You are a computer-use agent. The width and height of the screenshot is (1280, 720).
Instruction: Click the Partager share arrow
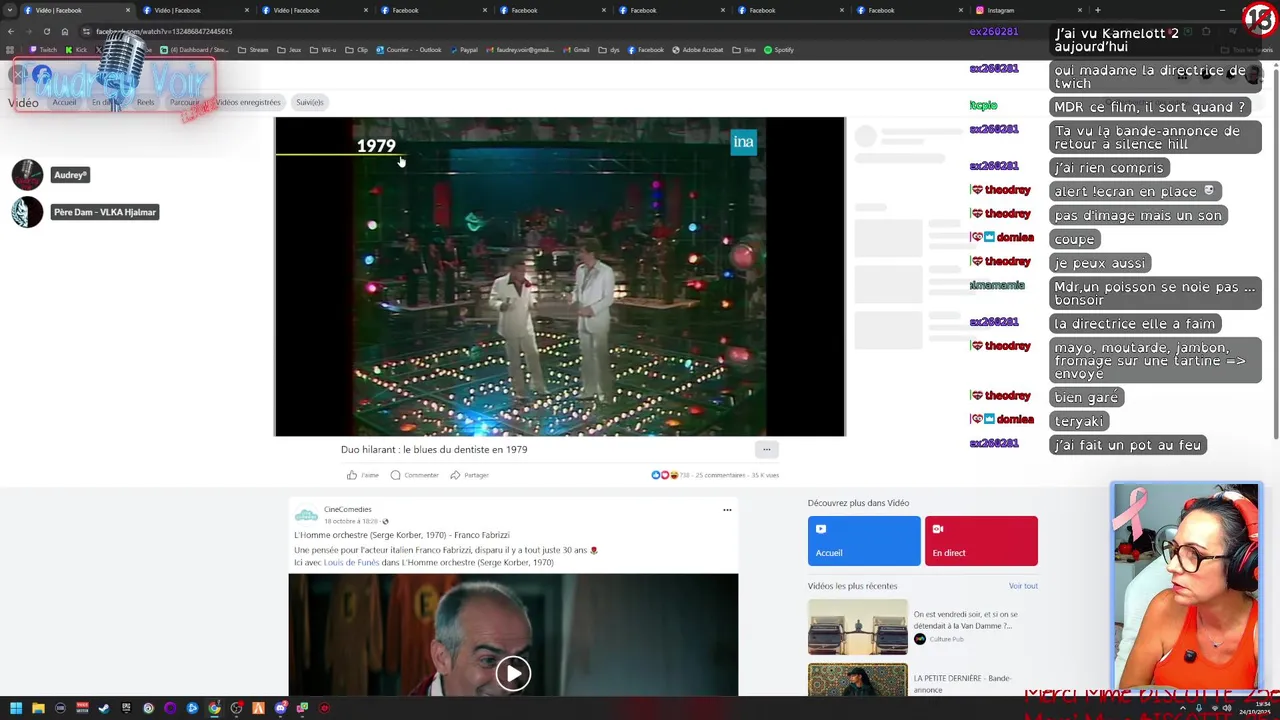455,475
